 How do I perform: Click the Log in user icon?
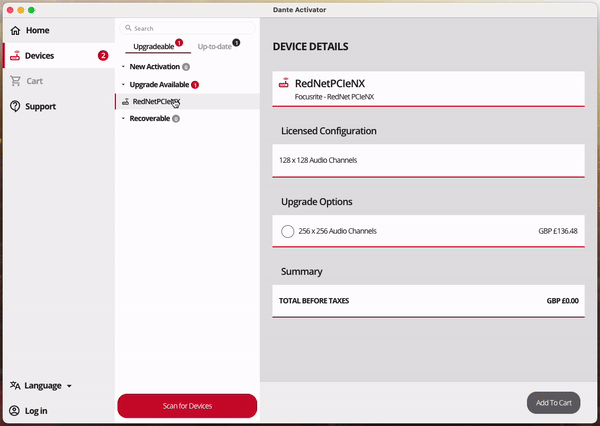15,411
